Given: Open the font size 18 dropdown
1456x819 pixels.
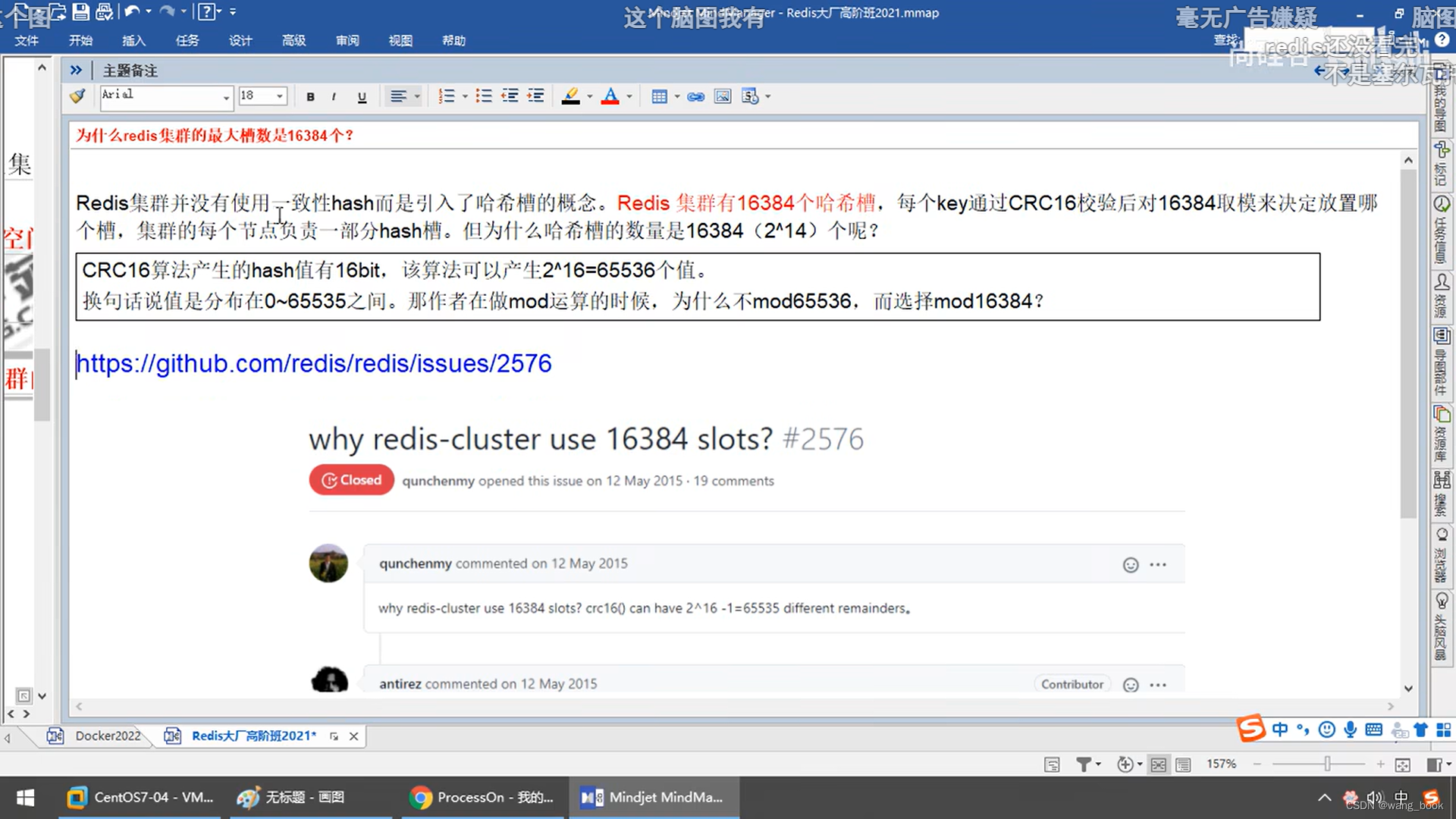Looking at the screenshot, I should (x=278, y=96).
